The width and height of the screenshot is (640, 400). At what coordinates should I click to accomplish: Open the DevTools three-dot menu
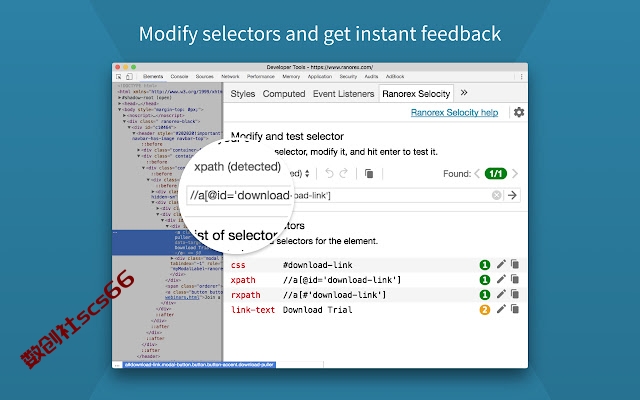pos(521,77)
